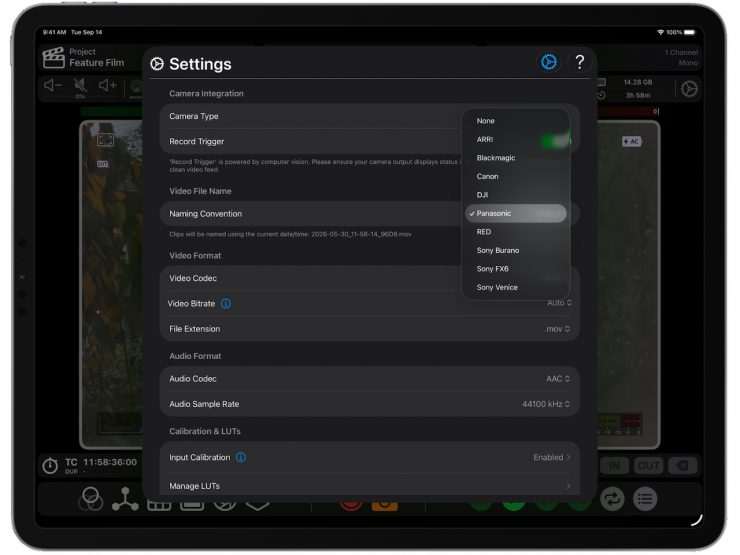The width and height of the screenshot is (740, 555).
Task: Click the Camera Type row label
Action: [x=194, y=116]
